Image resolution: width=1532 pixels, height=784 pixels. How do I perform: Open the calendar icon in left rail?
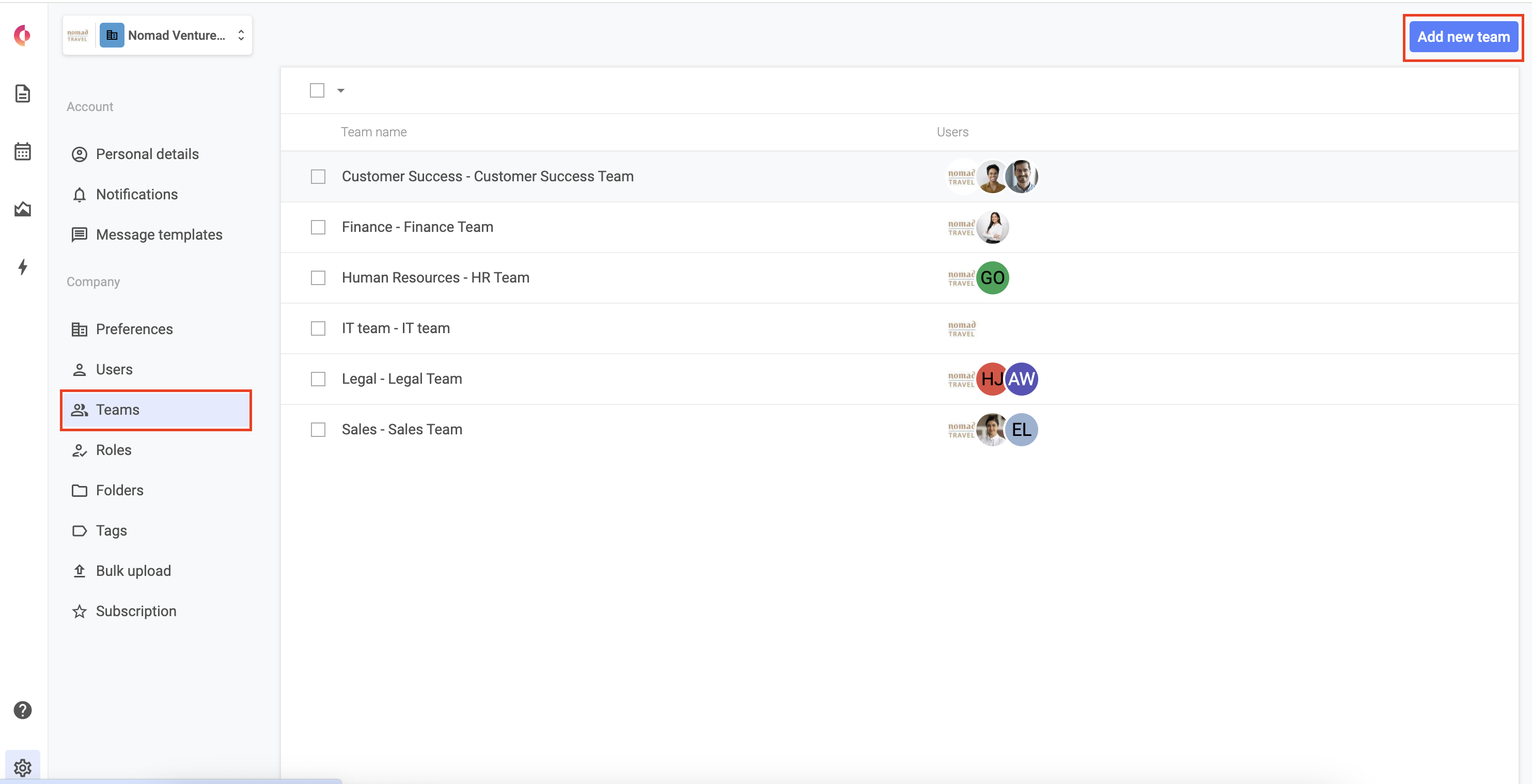click(23, 151)
